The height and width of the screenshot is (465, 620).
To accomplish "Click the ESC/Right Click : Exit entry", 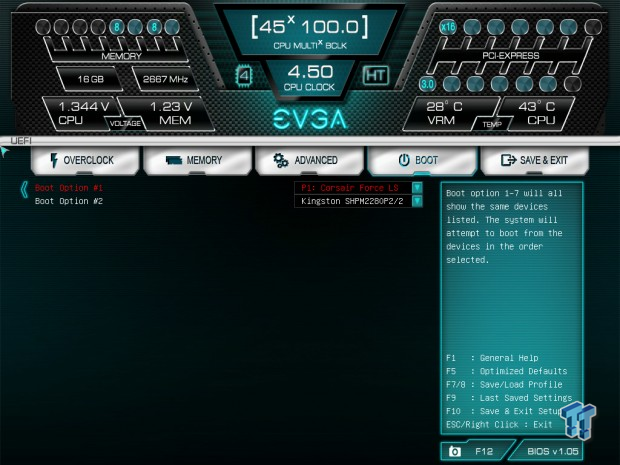I will [x=499, y=425].
